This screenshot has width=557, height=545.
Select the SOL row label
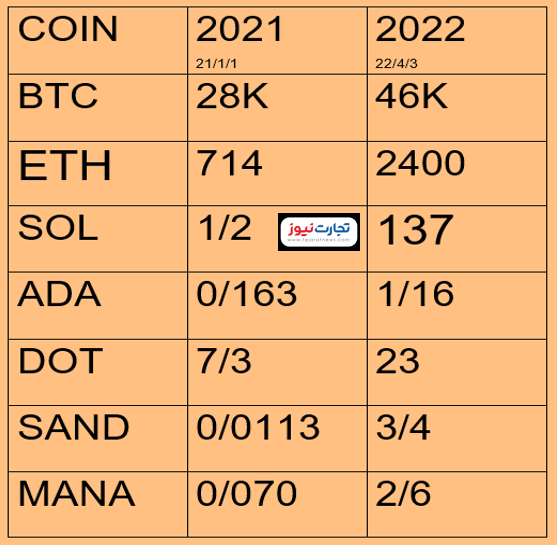pyautogui.click(x=98, y=239)
